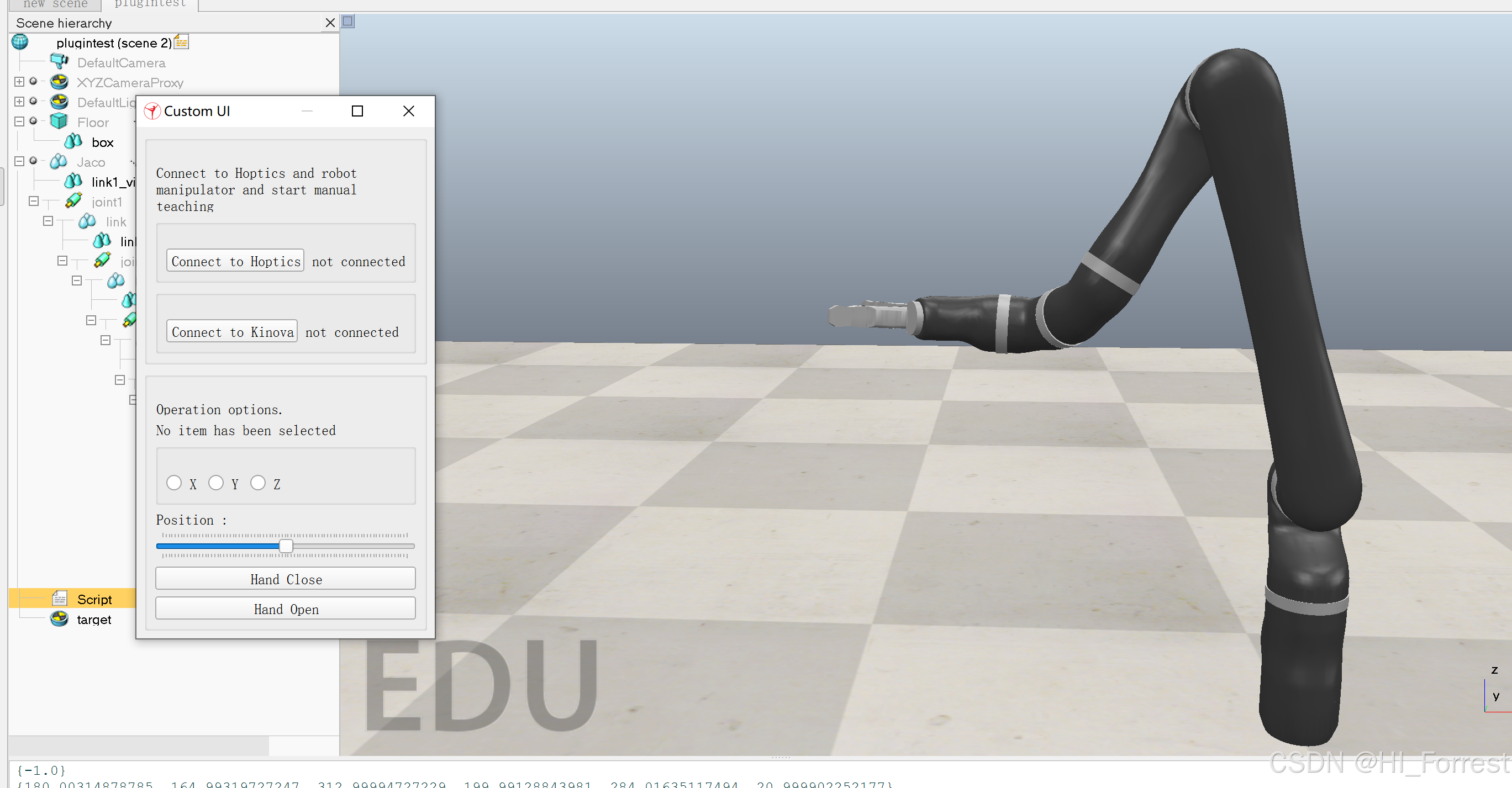Click the joint1 label in hierarchy
The height and width of the screenshot is (788, 1512).
107,202
